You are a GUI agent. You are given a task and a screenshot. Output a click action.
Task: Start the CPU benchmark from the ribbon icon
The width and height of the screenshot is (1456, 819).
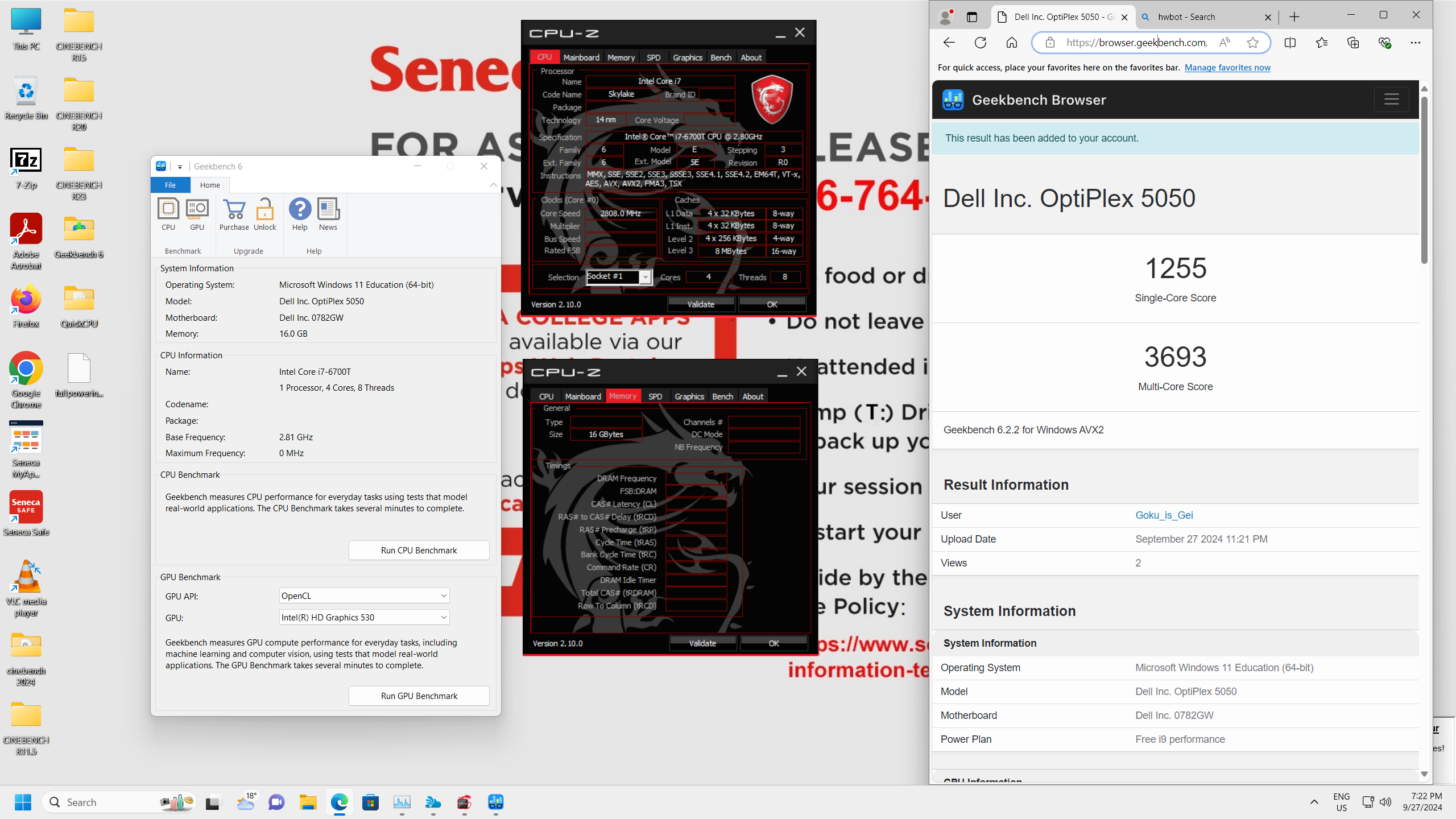coord(168,214)
